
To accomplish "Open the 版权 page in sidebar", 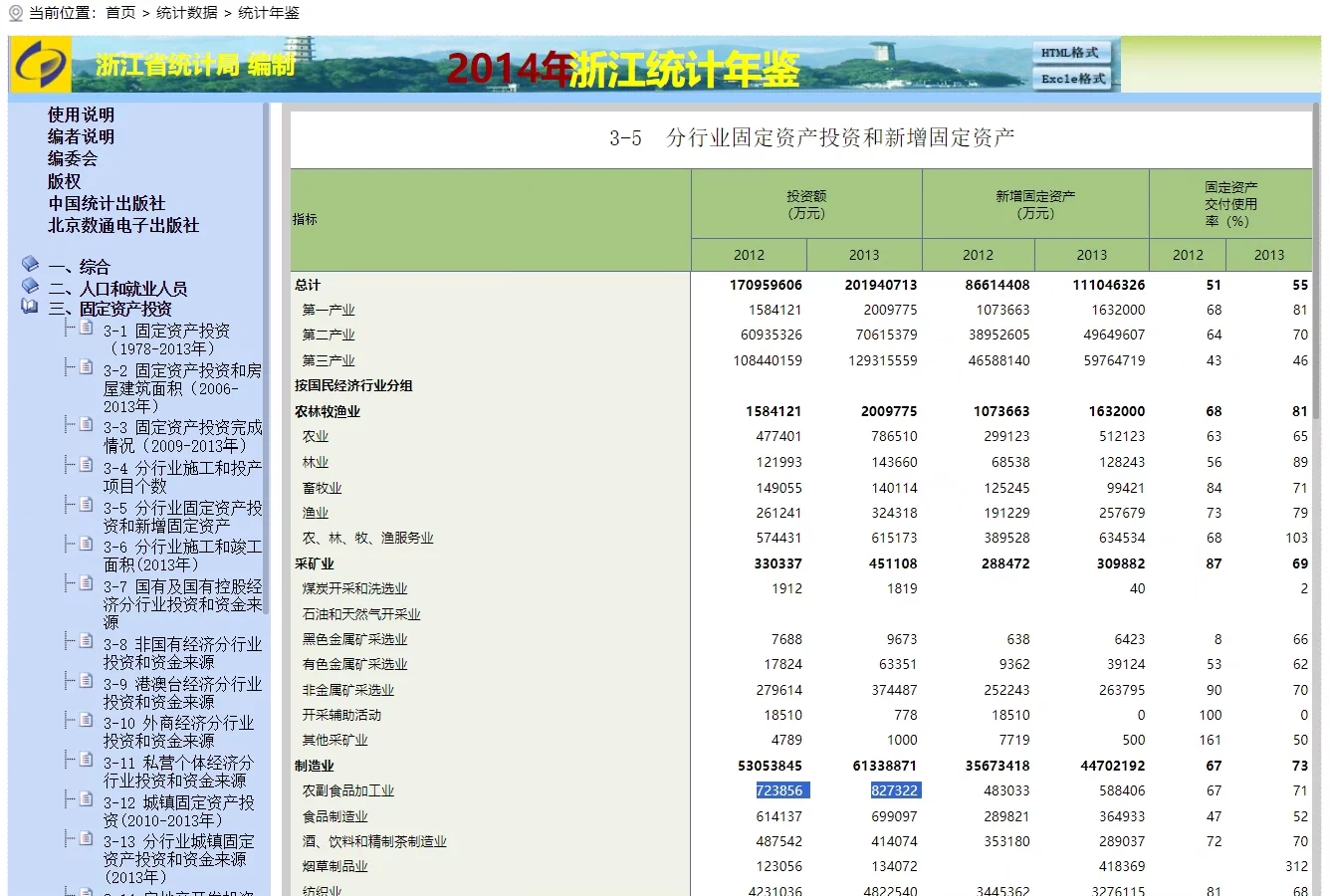I will coord(64,181).
